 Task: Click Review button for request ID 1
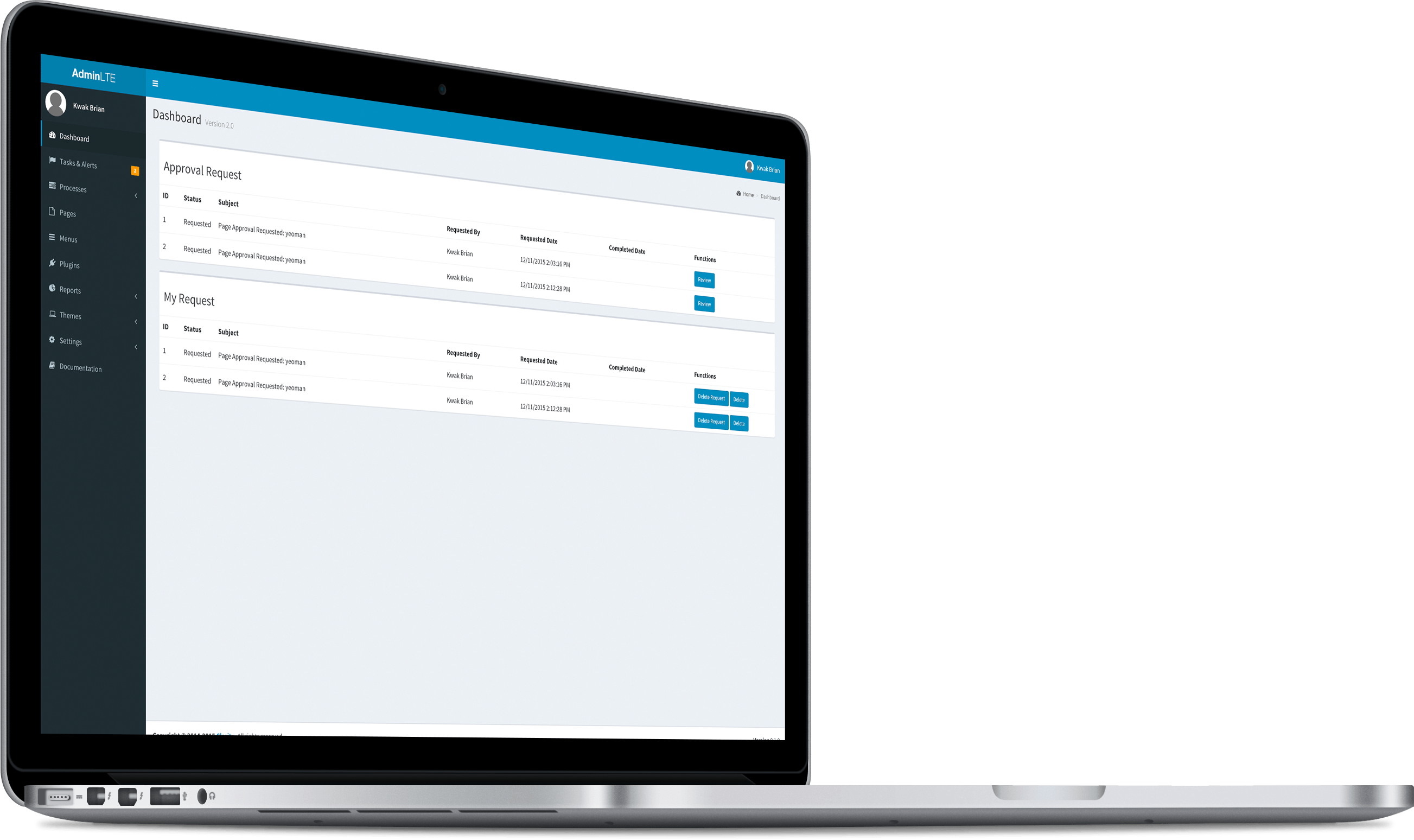coord(704,280)
